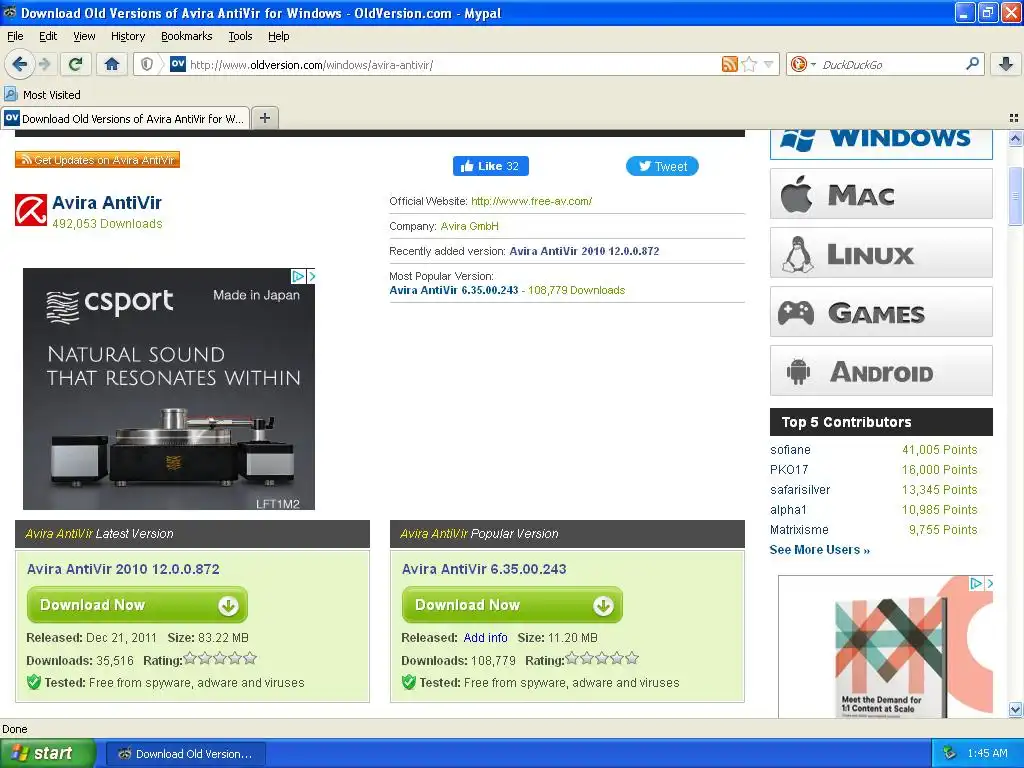The image size is (1024, 768).
Task: Open the File menu
Action: (15, 36)
